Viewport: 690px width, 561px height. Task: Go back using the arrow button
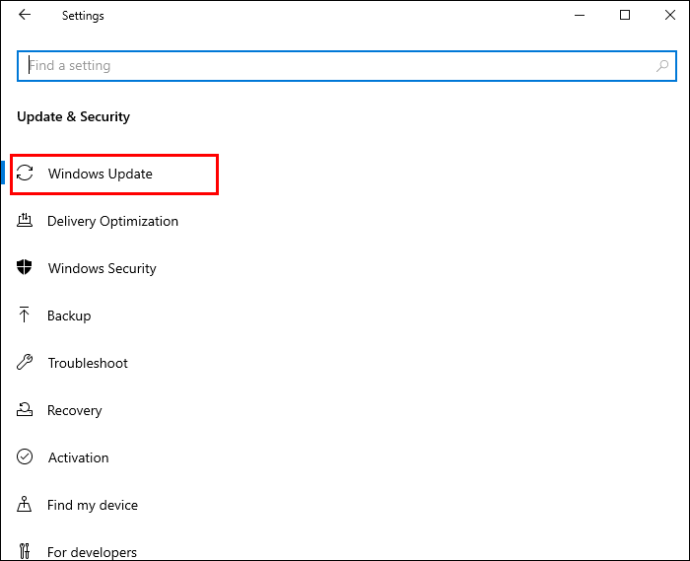coord(25,15)
